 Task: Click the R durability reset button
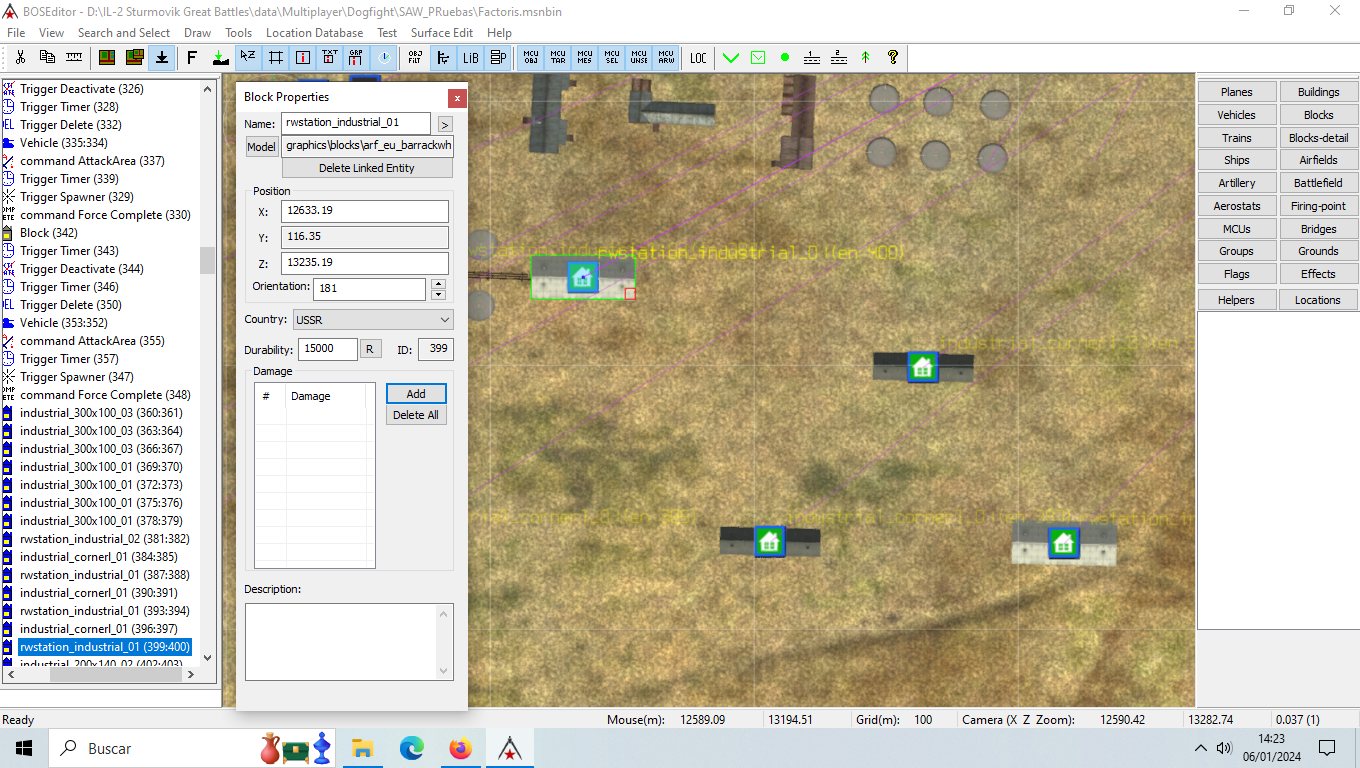[370, 349]
